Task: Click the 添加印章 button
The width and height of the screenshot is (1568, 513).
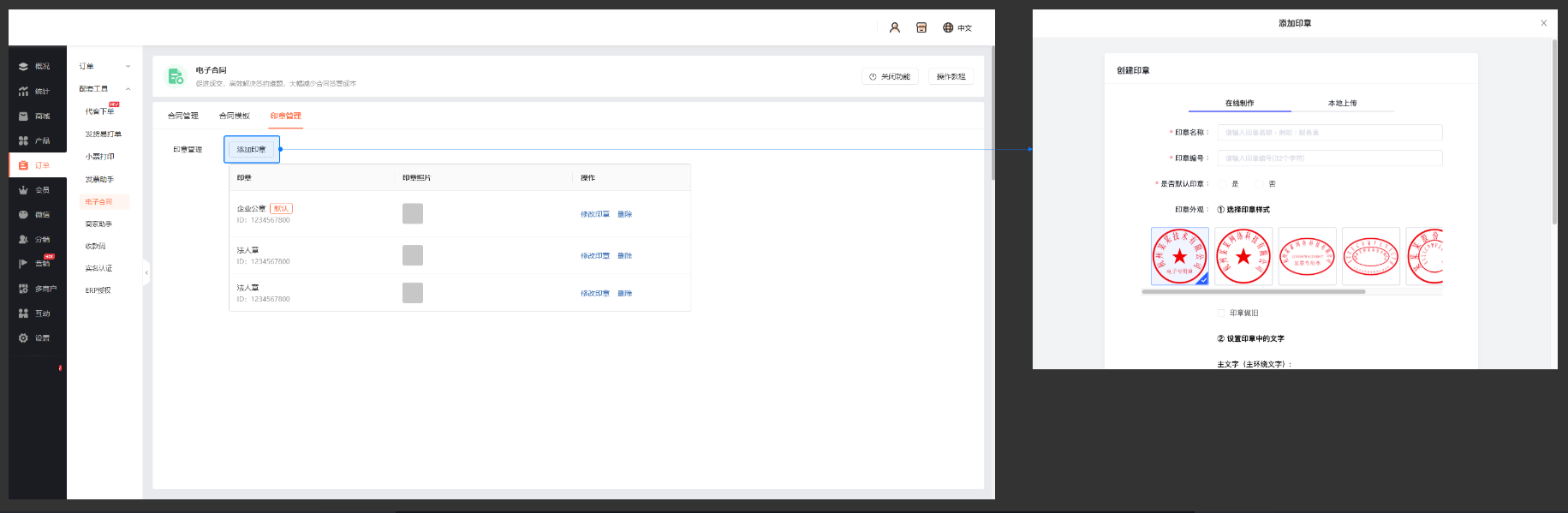Action: point(252,149)
